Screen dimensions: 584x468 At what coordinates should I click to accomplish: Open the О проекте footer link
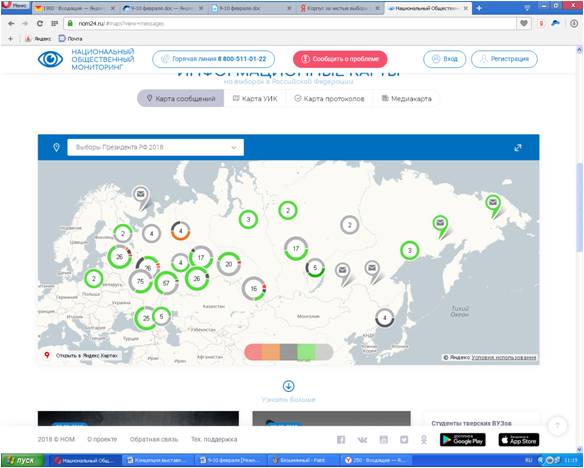coord(102,439)
